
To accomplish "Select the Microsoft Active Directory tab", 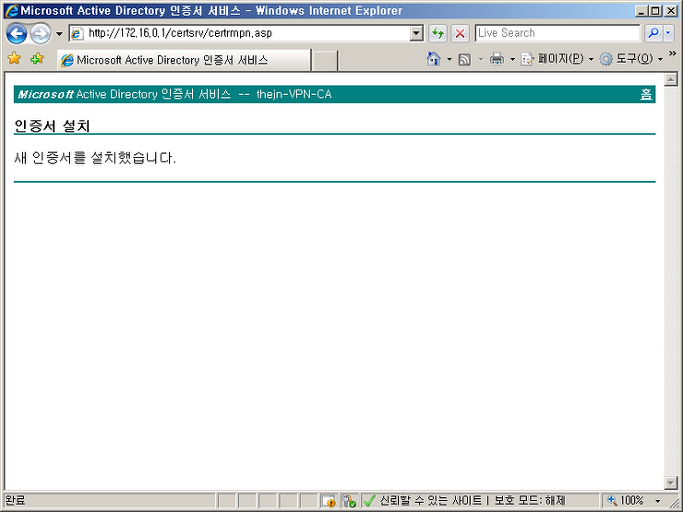I will pyautogui.click(x=184, y=60).
